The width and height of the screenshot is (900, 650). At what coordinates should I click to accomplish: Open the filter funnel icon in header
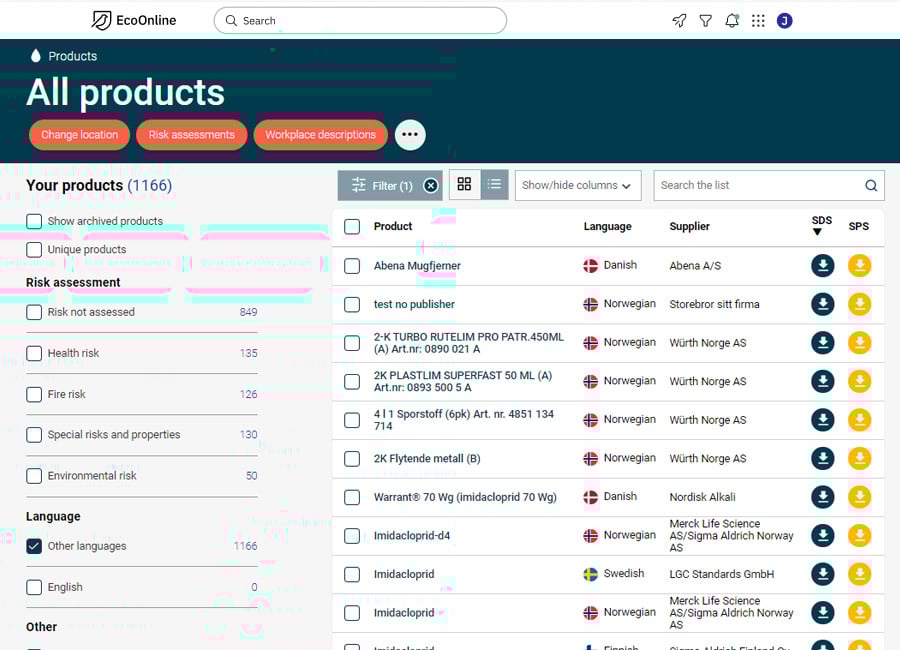point(705,21)
